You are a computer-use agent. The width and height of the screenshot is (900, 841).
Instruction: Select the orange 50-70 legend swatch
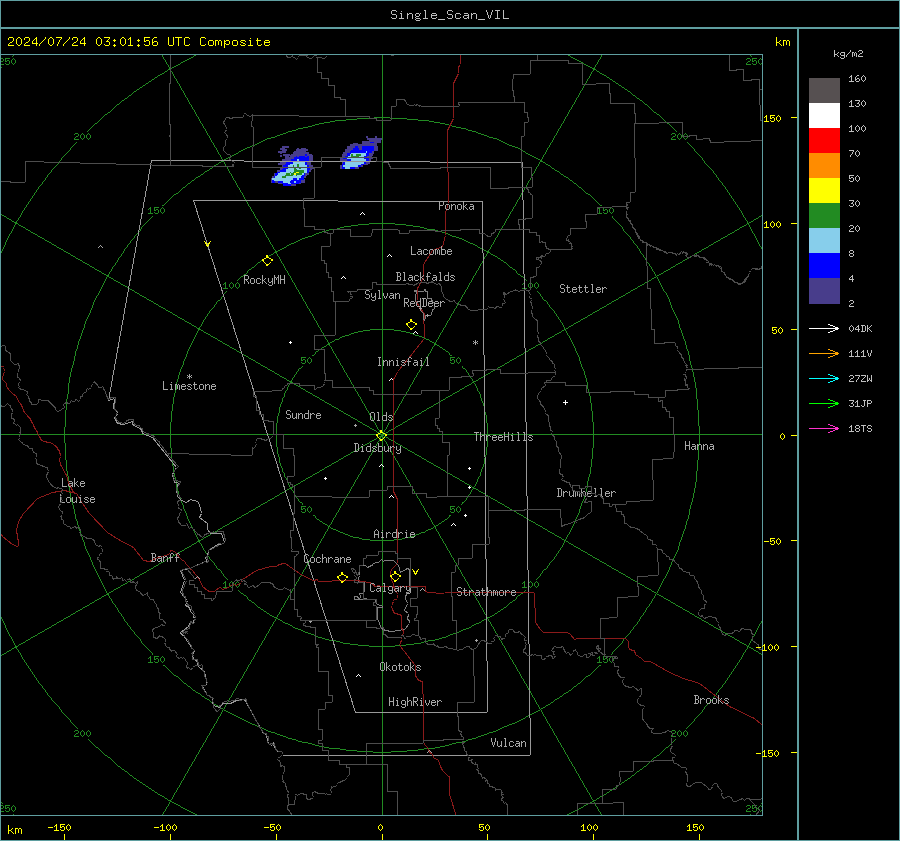824,166
